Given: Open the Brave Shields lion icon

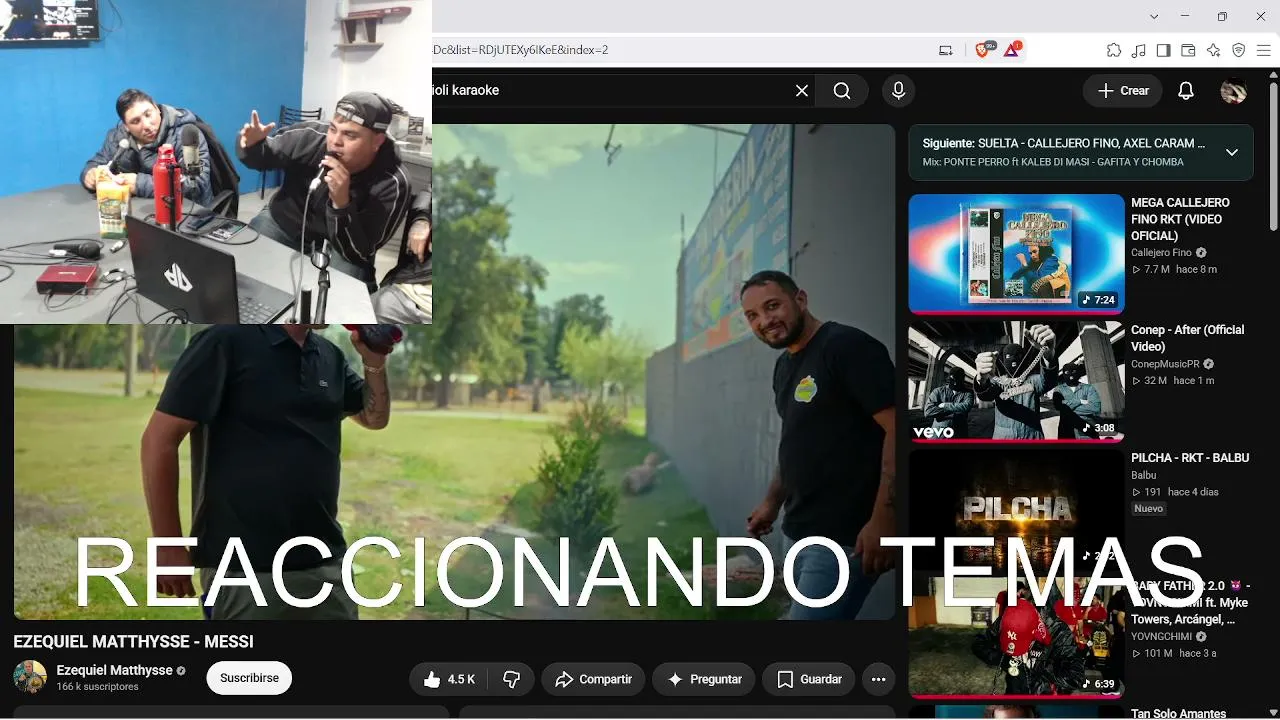Looking at the screenshot, I should point(982,50).
